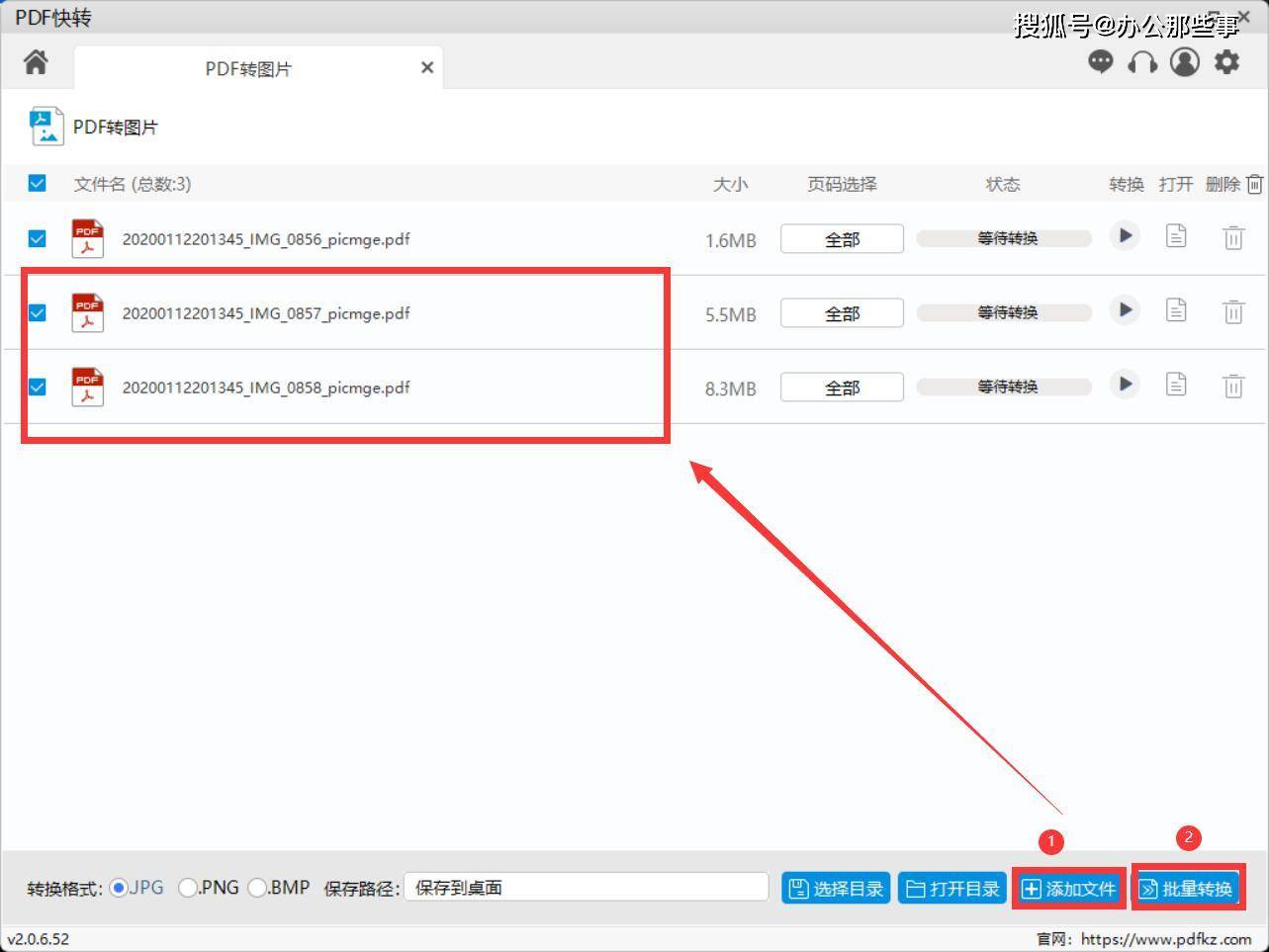1269x952 pixels.
Task: Close the PDF转图片 tab
Action: (x=426, y=67)
